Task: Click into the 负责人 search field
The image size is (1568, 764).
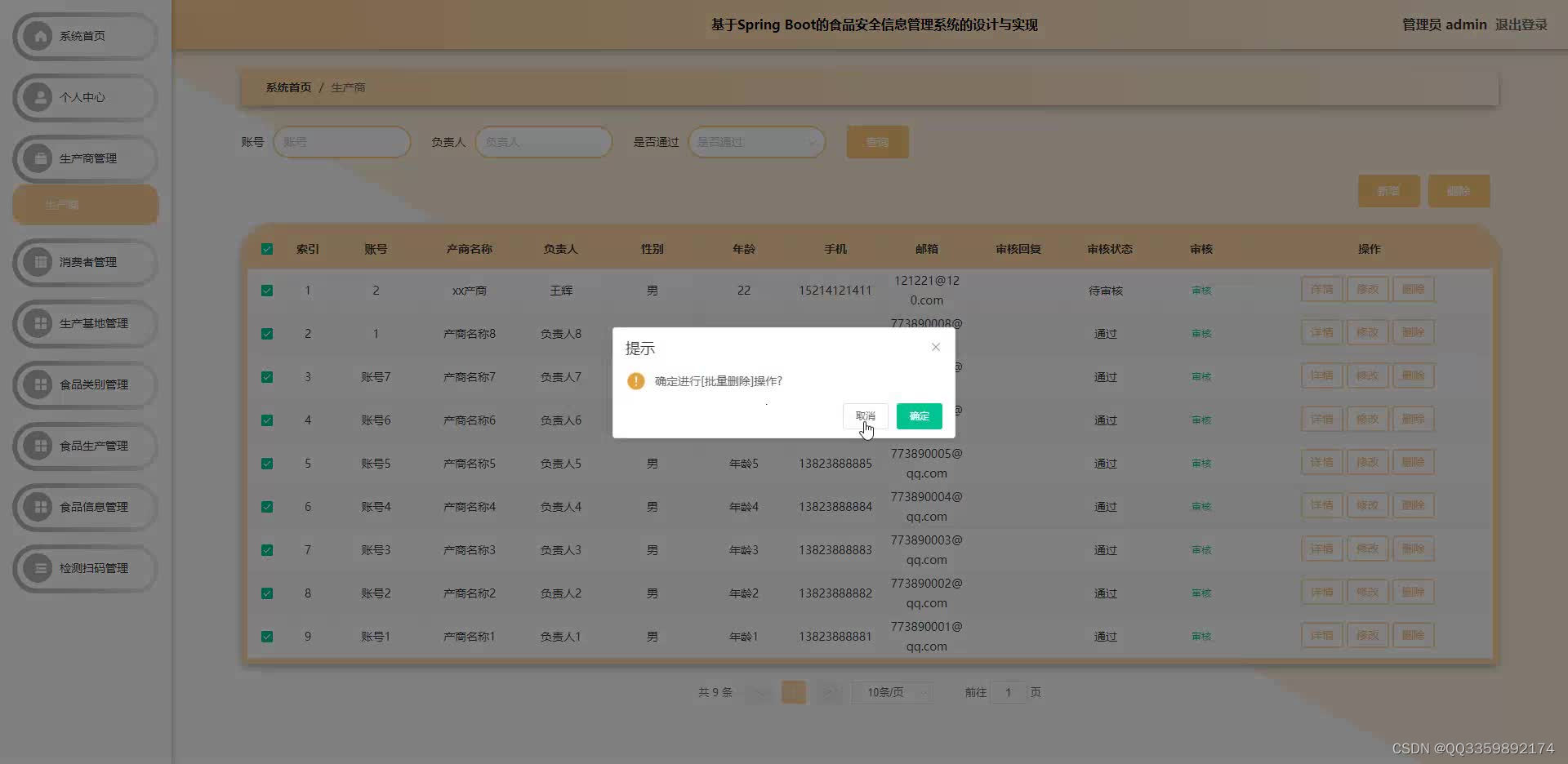Action: tap(544, 142)
